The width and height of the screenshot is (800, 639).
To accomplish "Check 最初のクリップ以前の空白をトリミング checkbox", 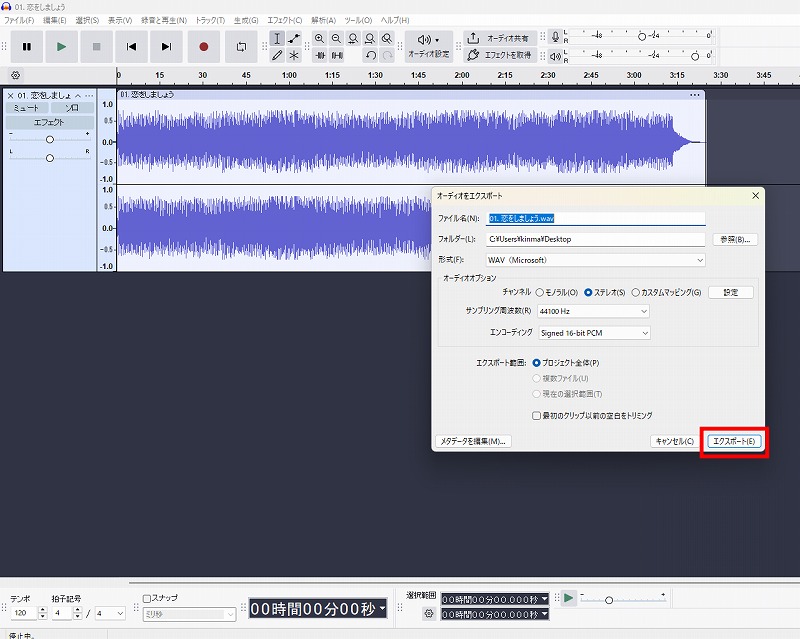I will pyautogui.click(x=536, y=415).
